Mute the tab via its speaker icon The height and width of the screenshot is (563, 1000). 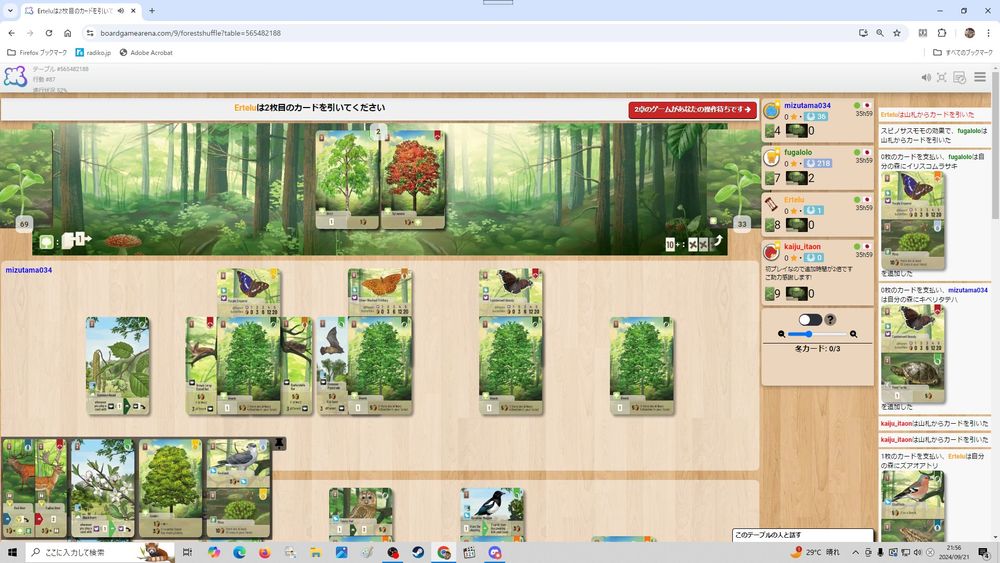(x=121, y=11)
